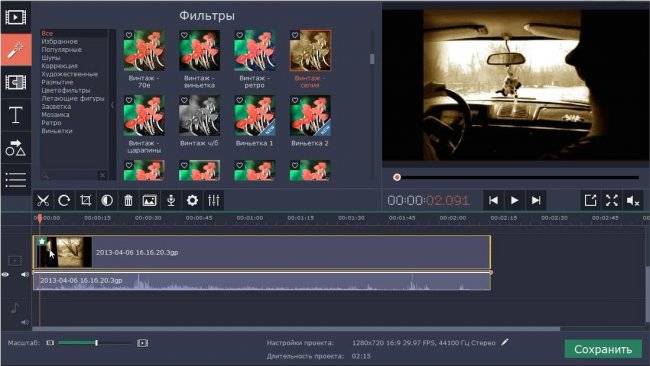Image resolution: width=650 pixels, height=366 pixels.
Task: Select the audio waveform clip
Action: pyautogui.click(x=262, y=281)
